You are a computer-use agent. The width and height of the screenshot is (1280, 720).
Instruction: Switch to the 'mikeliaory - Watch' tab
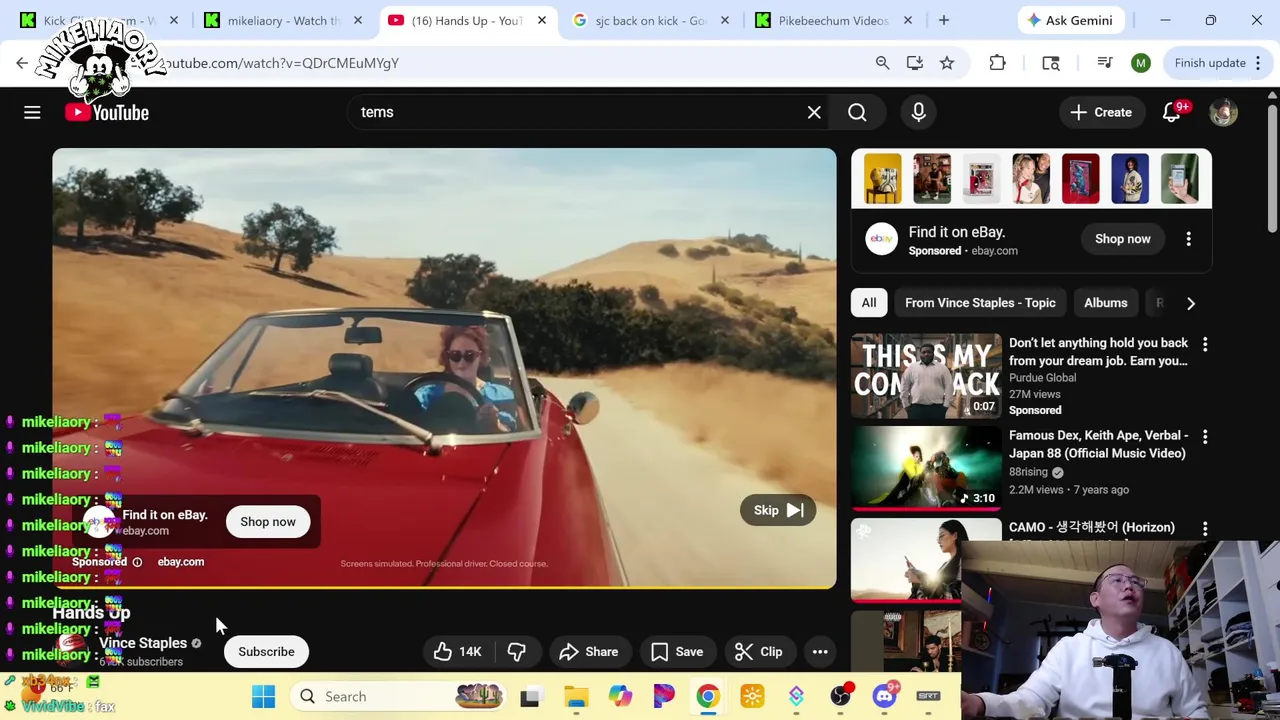pyautogui.click(x=283, y=20)
